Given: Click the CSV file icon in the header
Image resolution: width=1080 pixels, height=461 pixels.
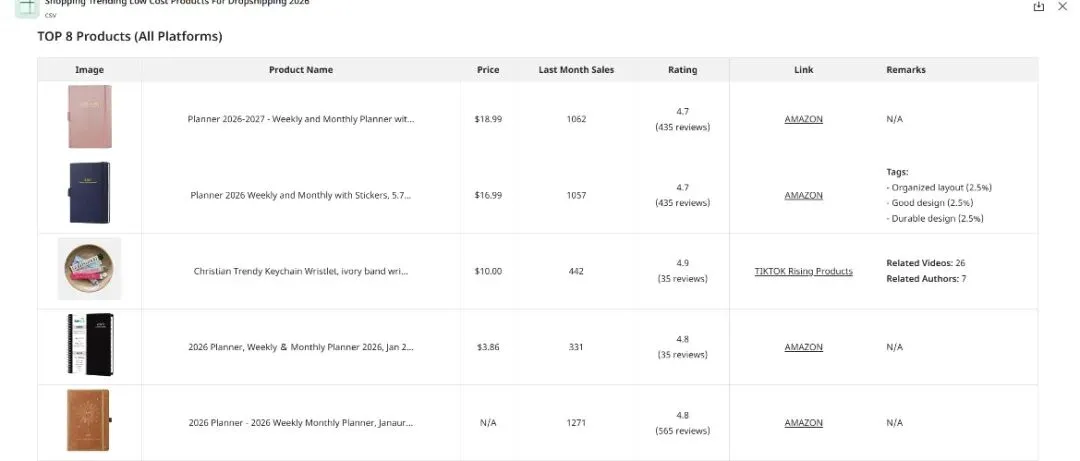Looking at the screenshot, I should click(27, 7).
